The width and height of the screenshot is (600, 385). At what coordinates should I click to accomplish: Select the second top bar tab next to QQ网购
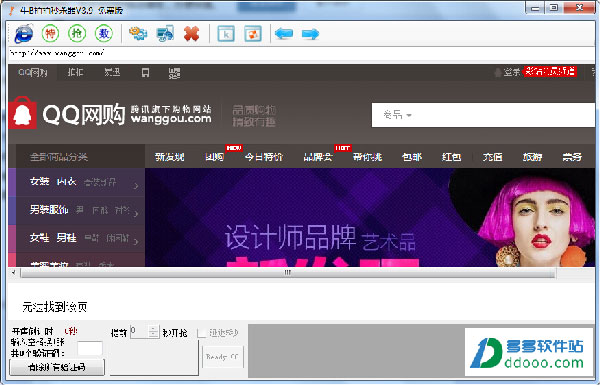(75, 72)
